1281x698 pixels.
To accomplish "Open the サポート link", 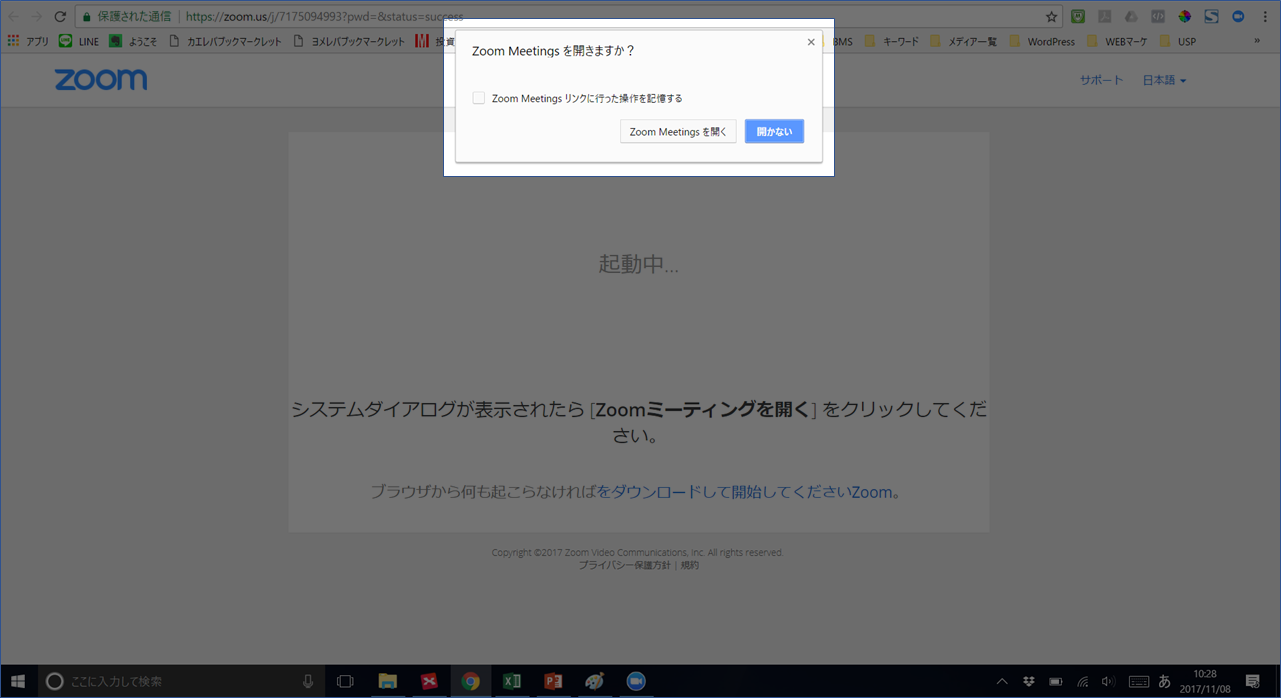I will pos(1101,80).
